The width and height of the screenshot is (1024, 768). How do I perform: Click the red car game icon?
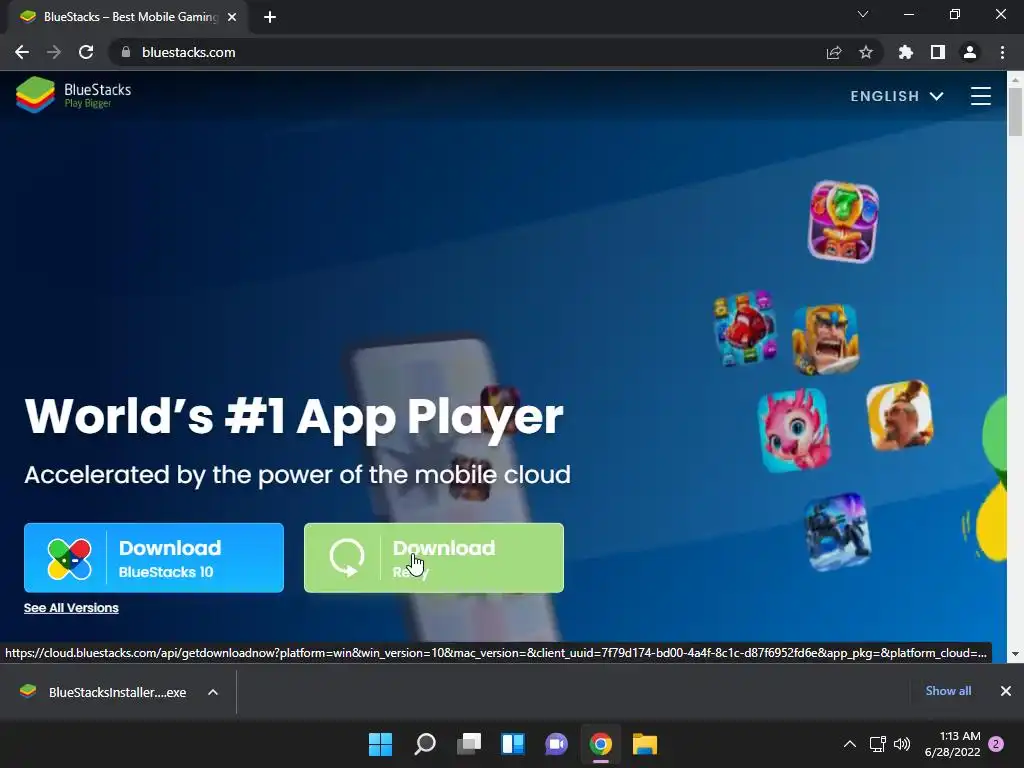(x=745, y=328)
